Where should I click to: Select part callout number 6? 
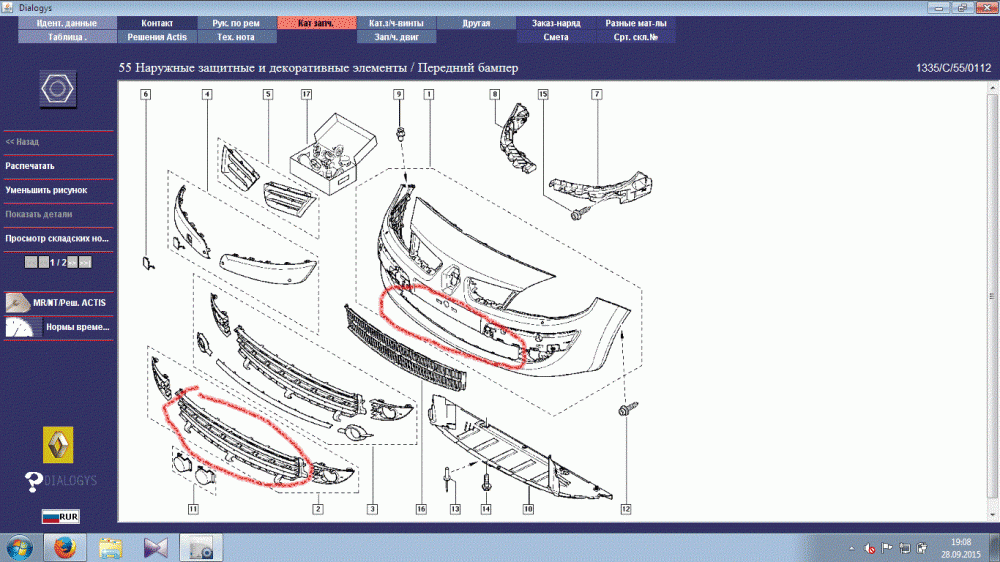pyautogui.click(x=145, y=94)
